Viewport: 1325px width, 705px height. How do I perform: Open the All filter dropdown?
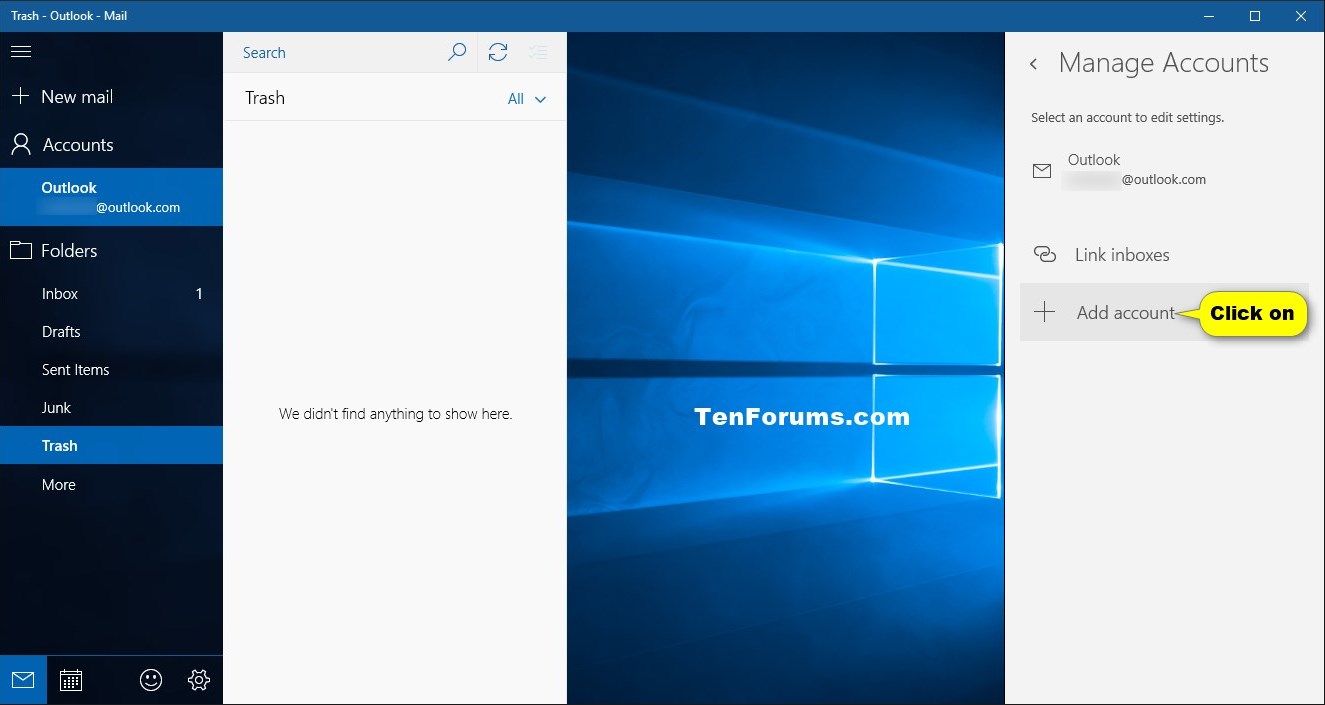tap(527, 99)
